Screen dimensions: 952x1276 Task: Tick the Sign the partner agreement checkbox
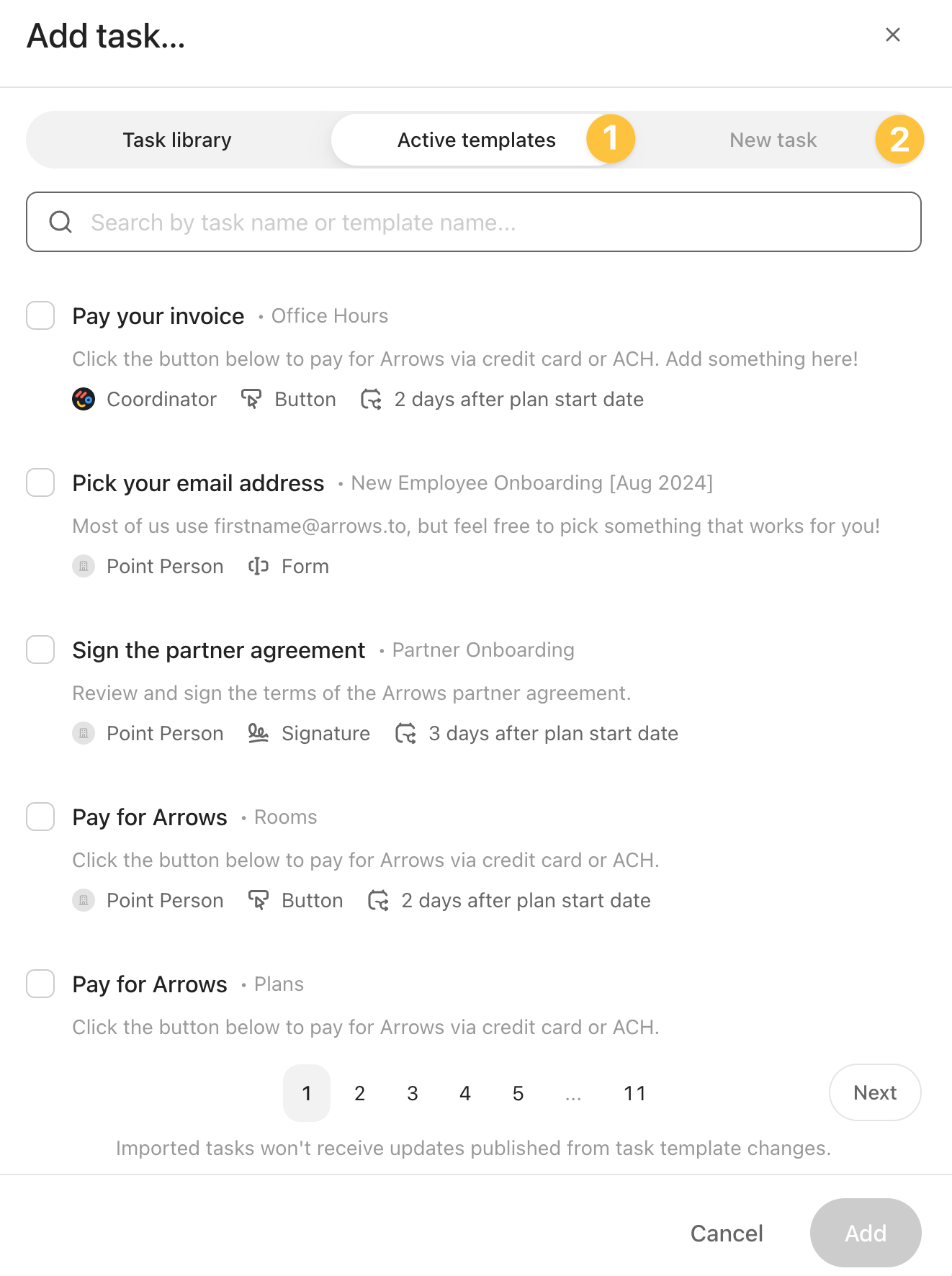(40, 650)
